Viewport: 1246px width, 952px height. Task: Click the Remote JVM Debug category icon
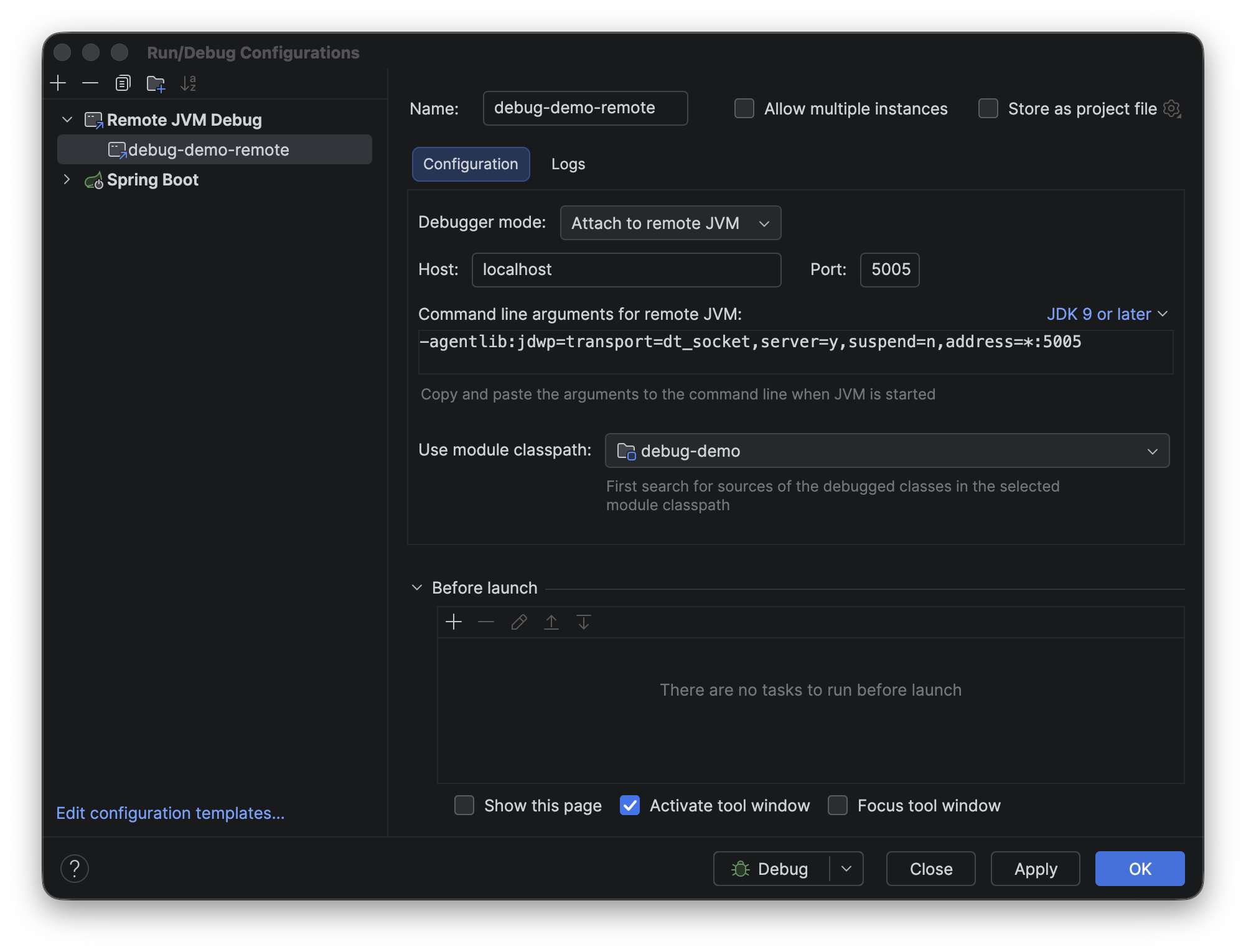point(93,120)
